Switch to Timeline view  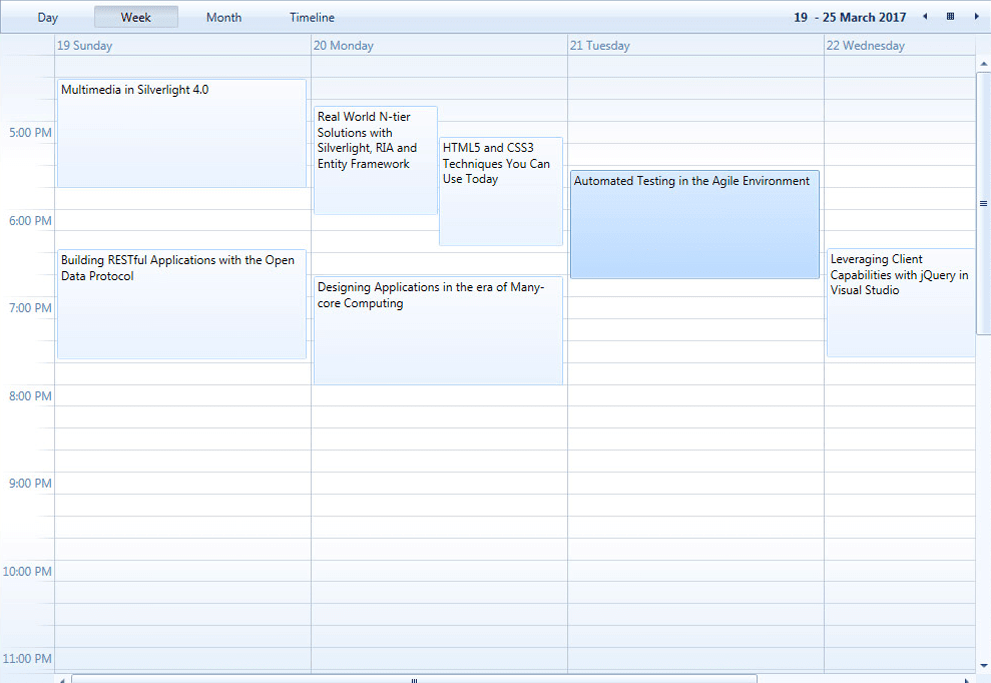[312, 17]
